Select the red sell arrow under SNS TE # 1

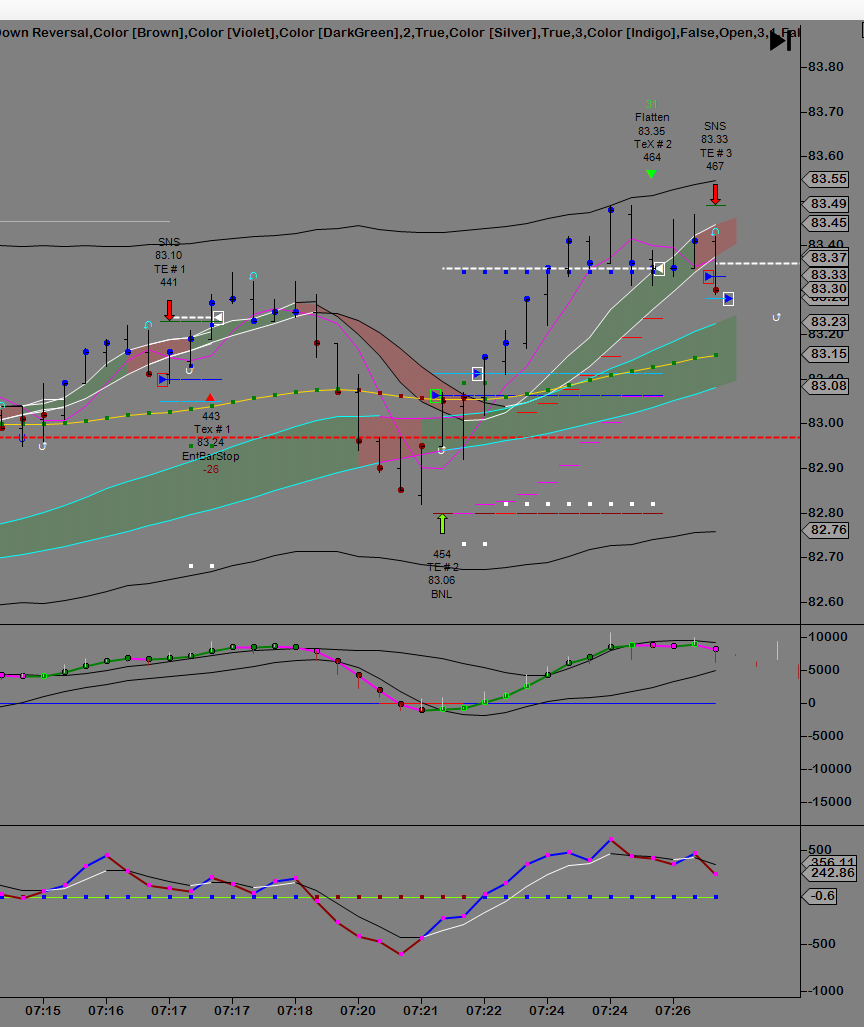point(169,310)
